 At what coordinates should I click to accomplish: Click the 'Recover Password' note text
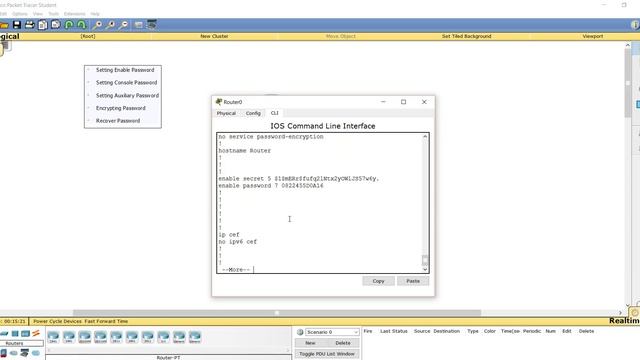pos(118,121)
